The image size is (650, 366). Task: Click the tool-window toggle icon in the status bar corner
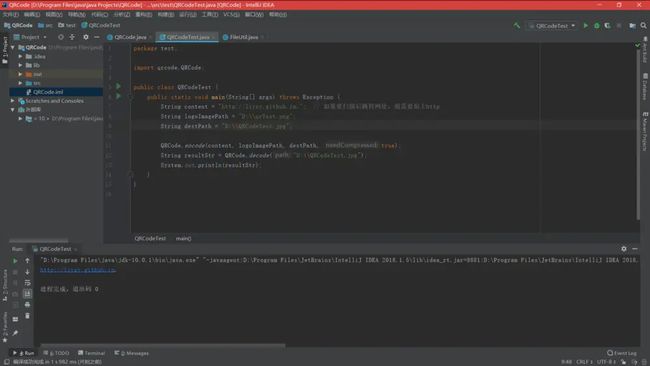(x=7, y=362)
